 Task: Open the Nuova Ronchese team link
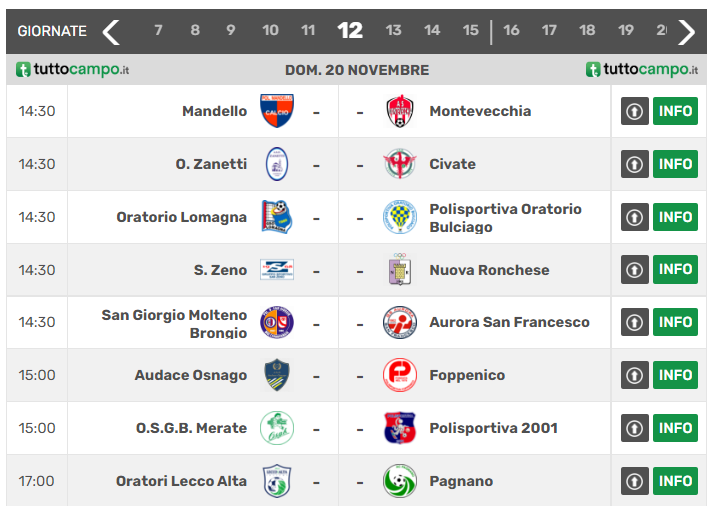click(489, 270)
